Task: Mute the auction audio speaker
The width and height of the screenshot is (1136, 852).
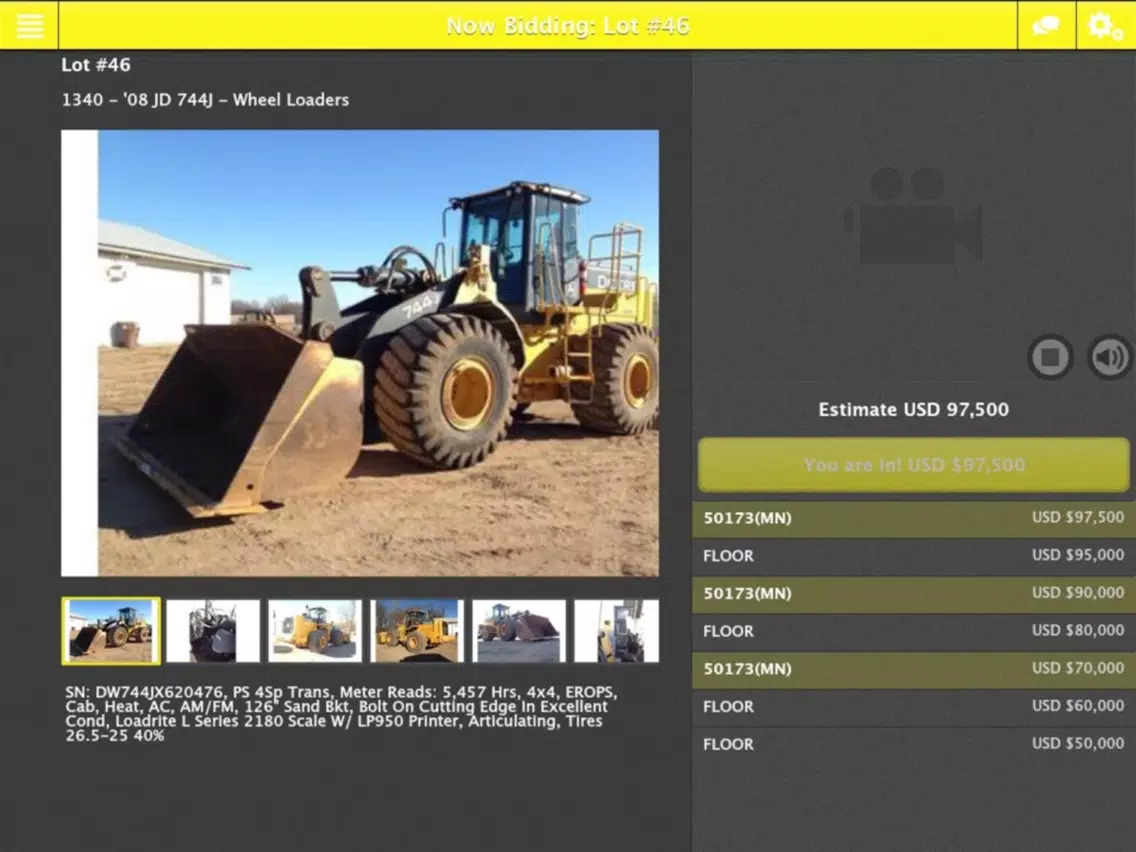Action: pos(1110,356)
